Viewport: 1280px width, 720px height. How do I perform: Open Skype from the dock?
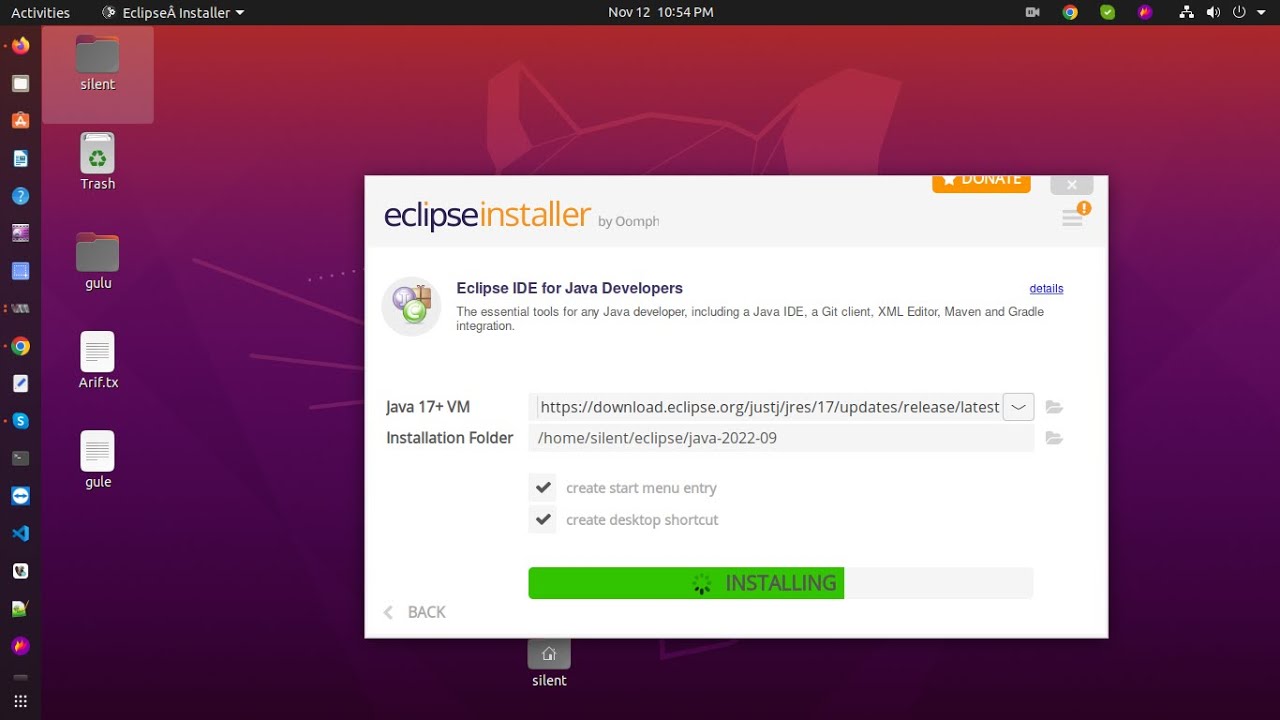click(x=20, y=421)
